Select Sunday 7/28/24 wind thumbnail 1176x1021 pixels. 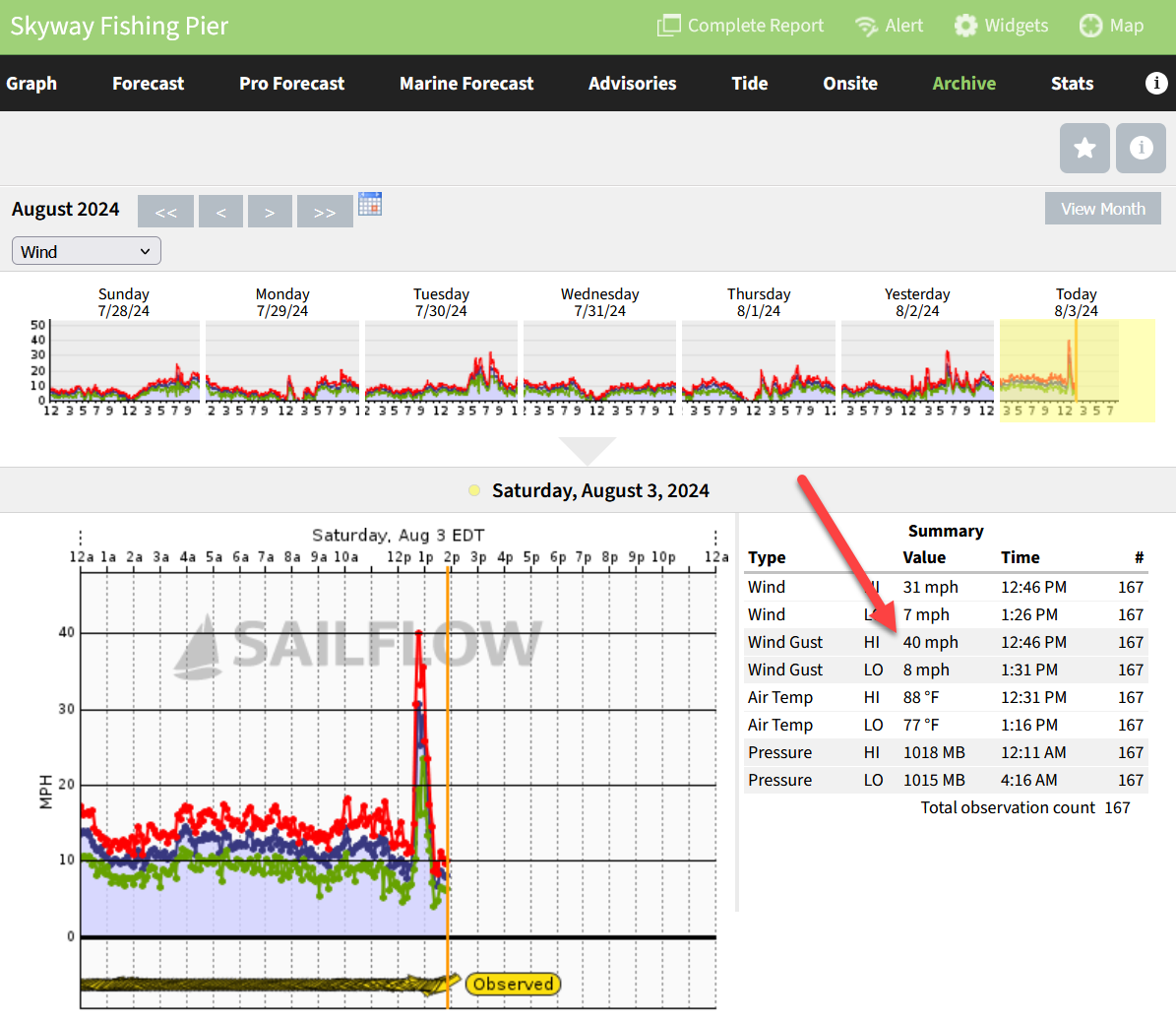[124, 360]
